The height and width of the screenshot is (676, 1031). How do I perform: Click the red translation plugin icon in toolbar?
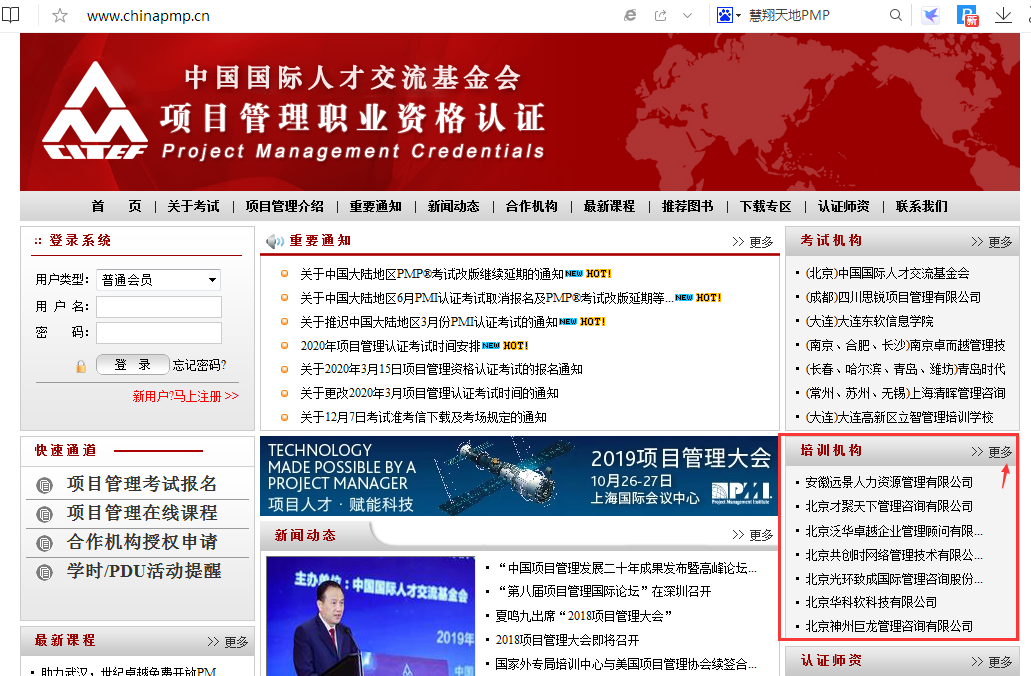(x=967, y=15)
